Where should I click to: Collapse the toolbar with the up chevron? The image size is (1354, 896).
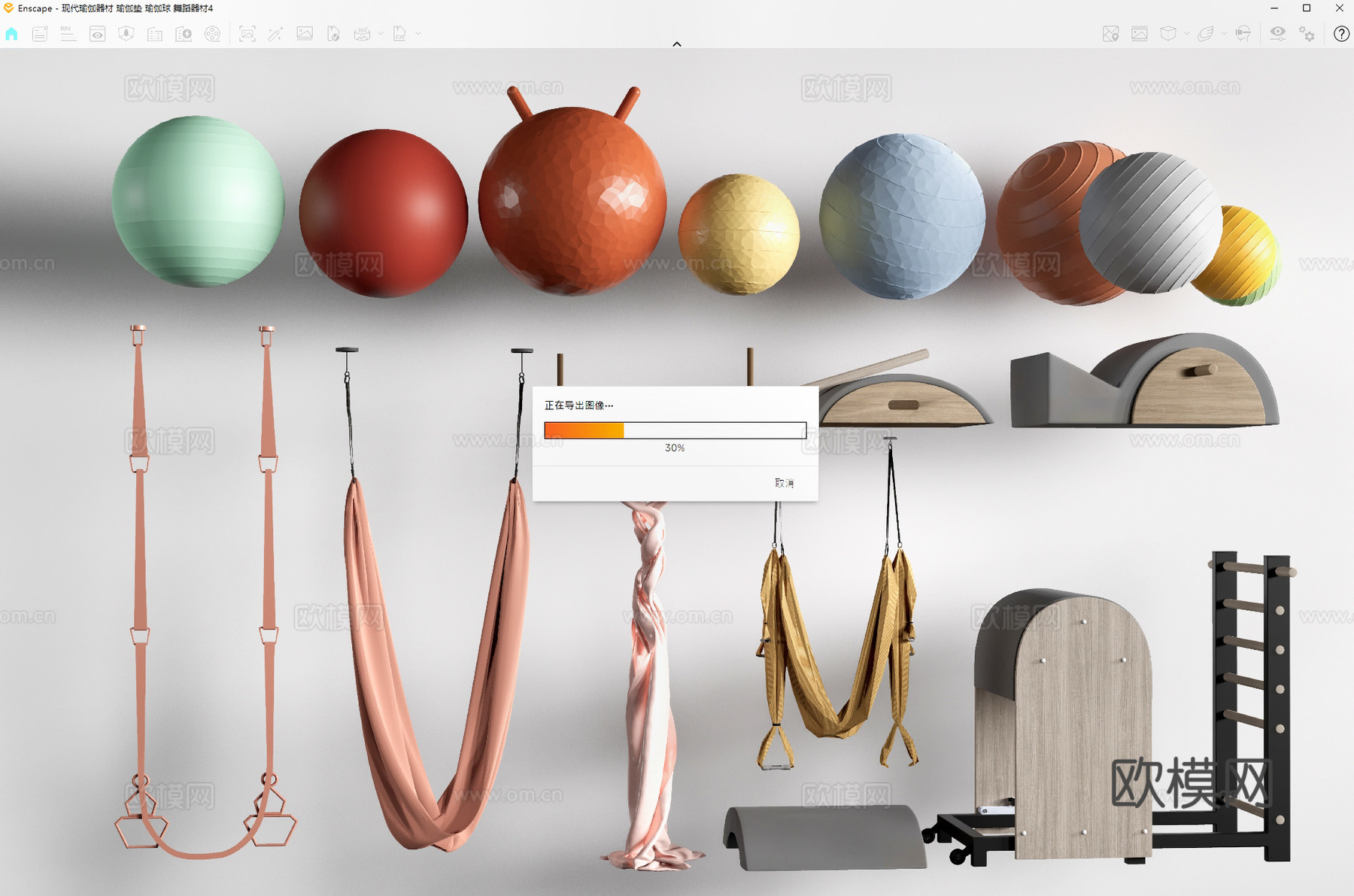click(677, 44)
